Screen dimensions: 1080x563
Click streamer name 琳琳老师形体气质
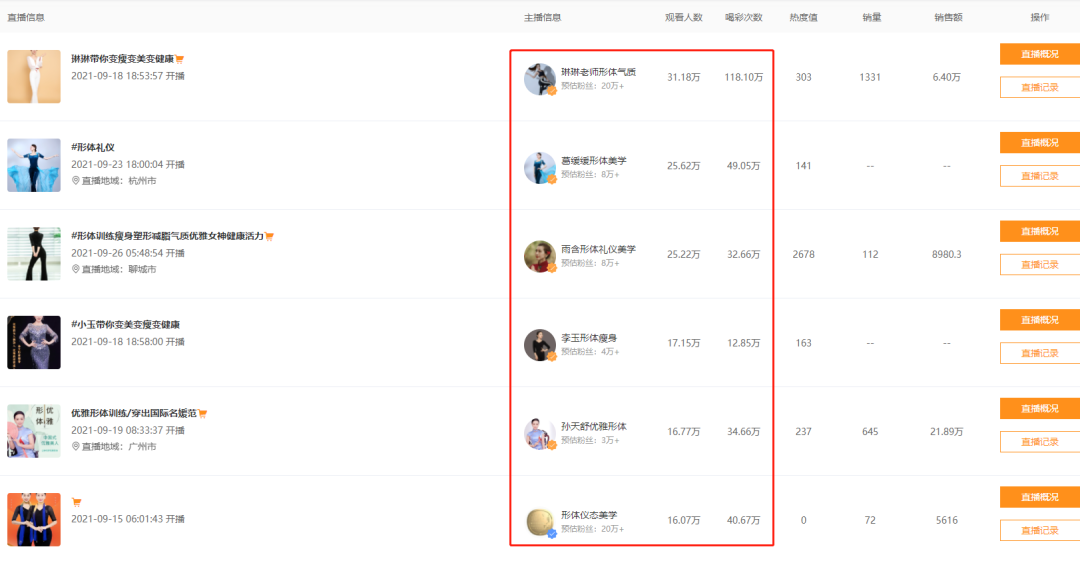point(599,72)
